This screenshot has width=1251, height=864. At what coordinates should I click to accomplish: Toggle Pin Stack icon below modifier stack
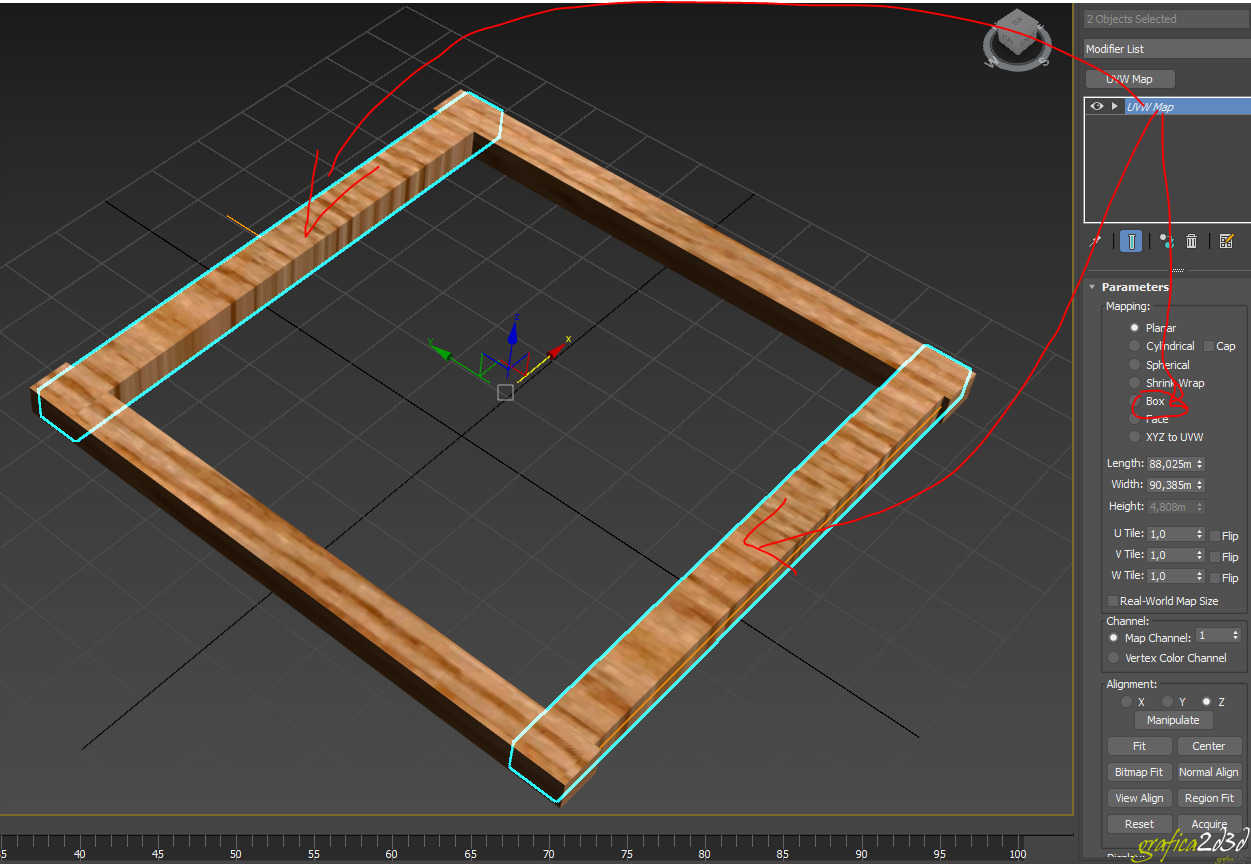click(1096, 241)
